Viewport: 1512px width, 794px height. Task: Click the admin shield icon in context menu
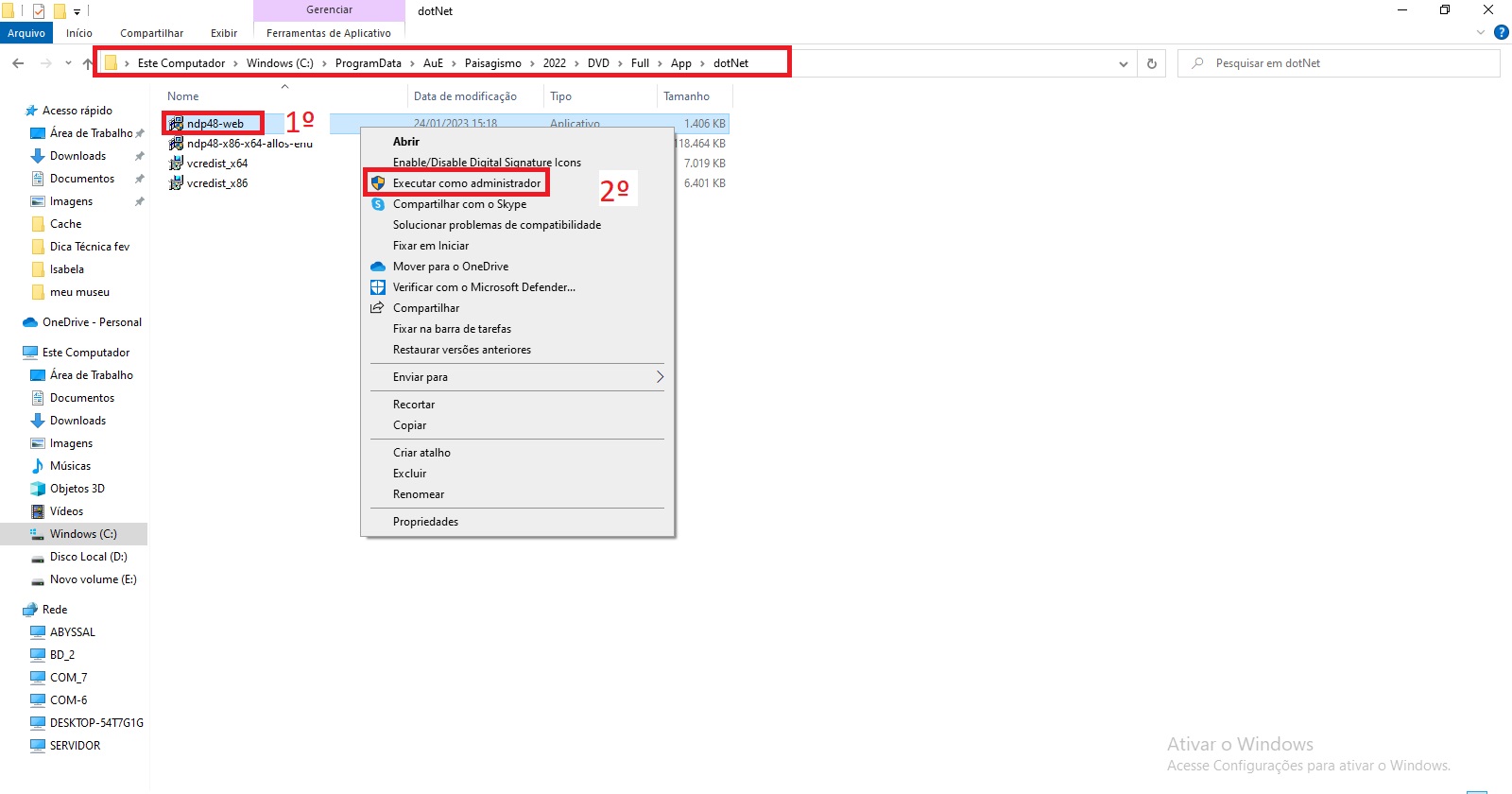(x=378, y=183)
